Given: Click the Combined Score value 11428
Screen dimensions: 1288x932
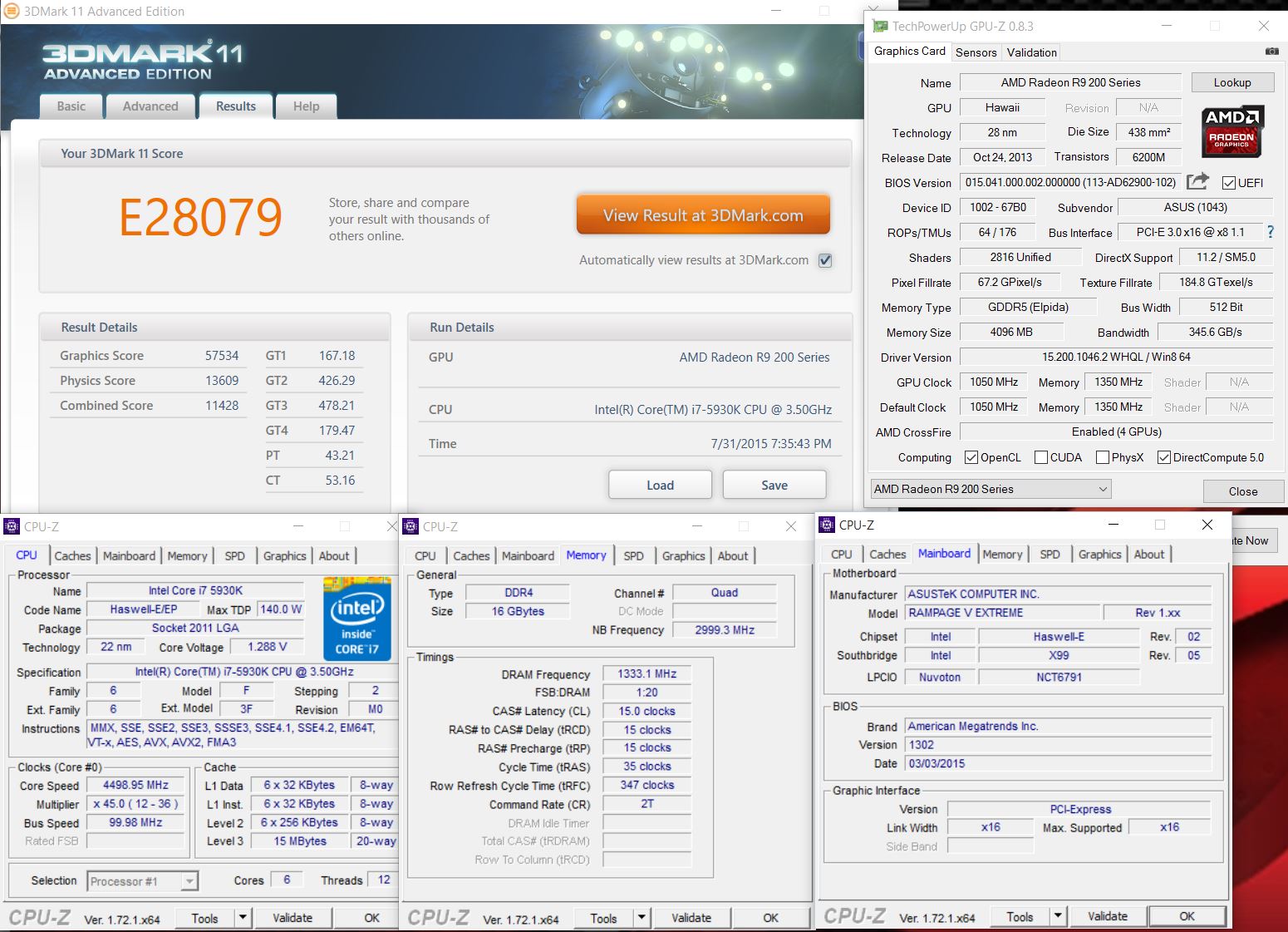Looking at the screenshot, I should [222, 405].
